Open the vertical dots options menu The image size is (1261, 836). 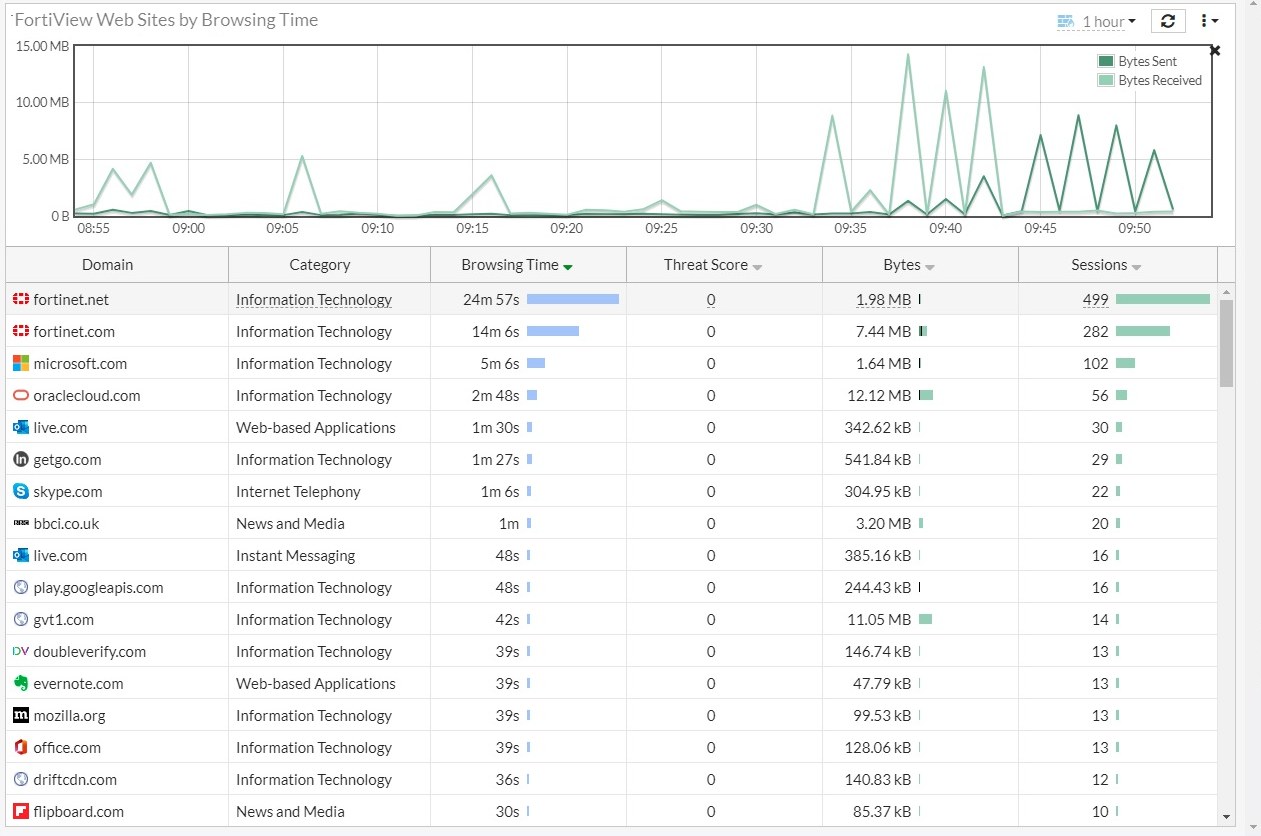click(x=1209, y=21)
